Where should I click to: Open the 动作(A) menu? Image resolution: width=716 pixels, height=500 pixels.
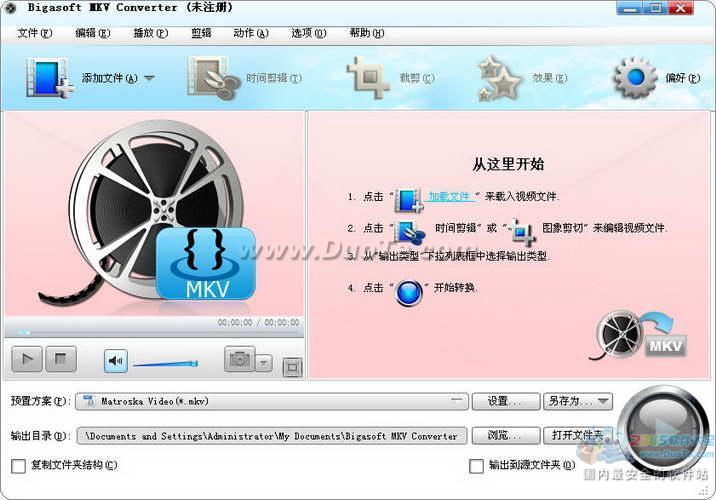[251, 33]
